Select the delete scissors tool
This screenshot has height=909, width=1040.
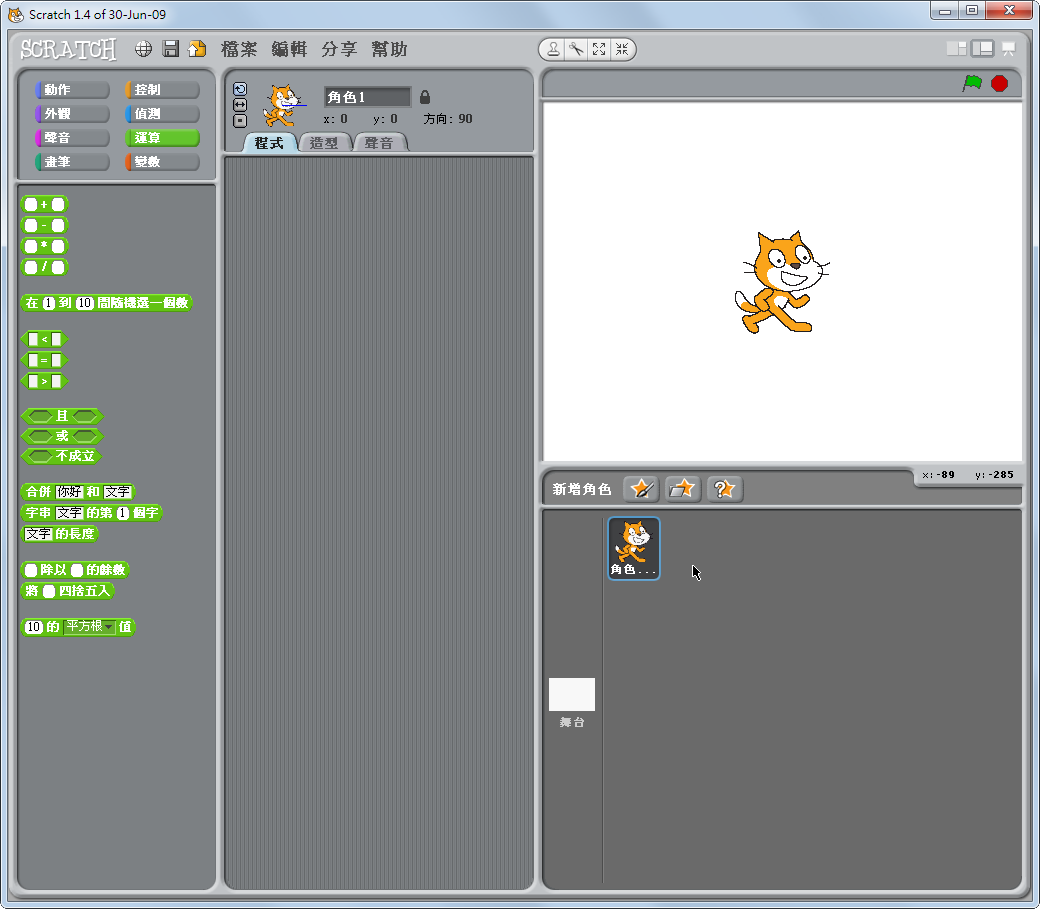pyautogui.click(x=576, y=49)
